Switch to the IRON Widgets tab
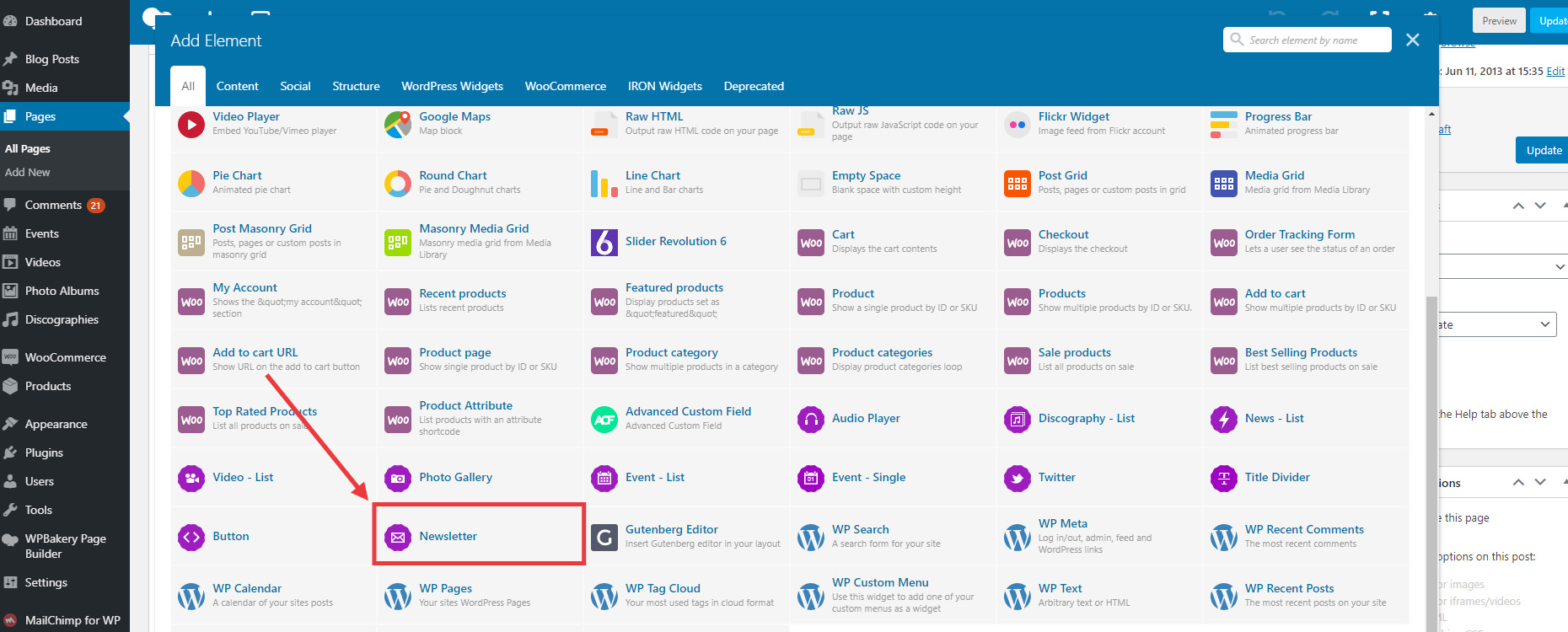 (665, 86)
